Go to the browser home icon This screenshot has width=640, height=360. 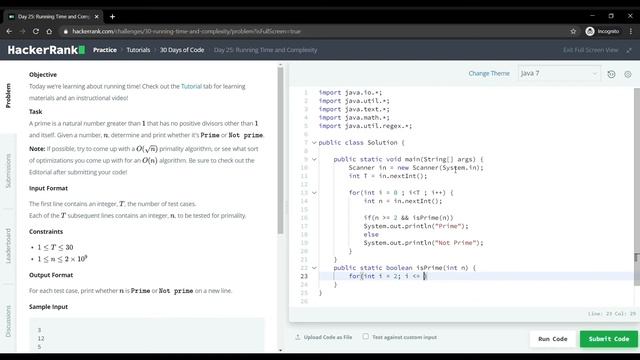49,31
